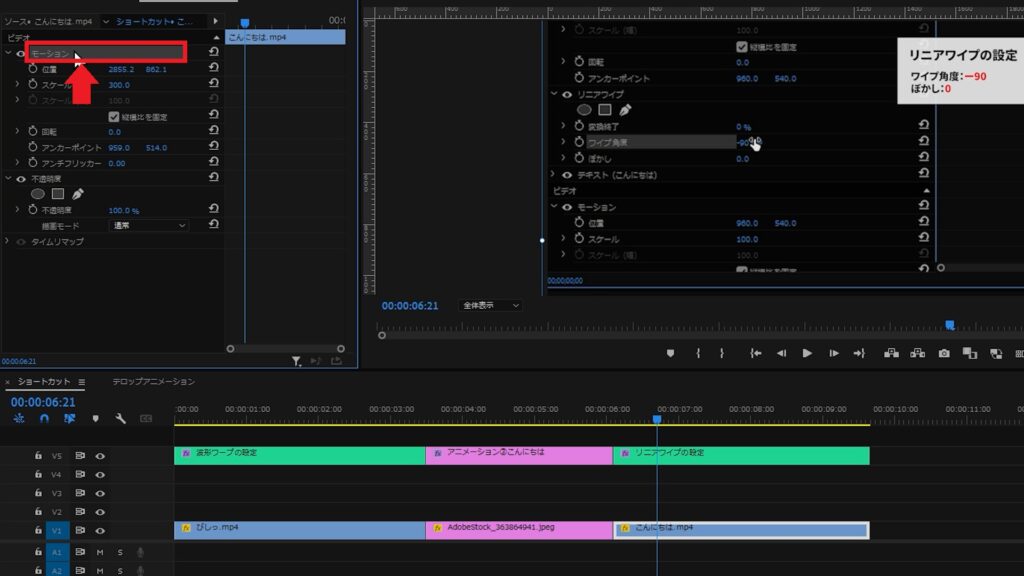The width and height of the screenshot is (1024, 576).
Task: Open Effect Controls filter properties icon
Action: tap(296, 360)
